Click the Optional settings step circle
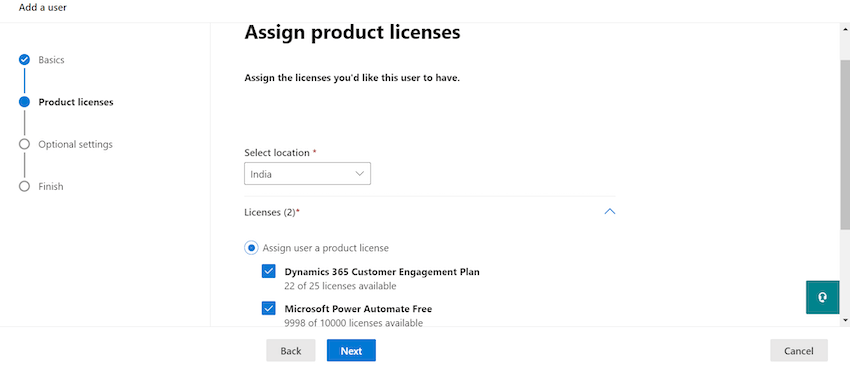Screen dimensions: 850x370 point(24,144)
